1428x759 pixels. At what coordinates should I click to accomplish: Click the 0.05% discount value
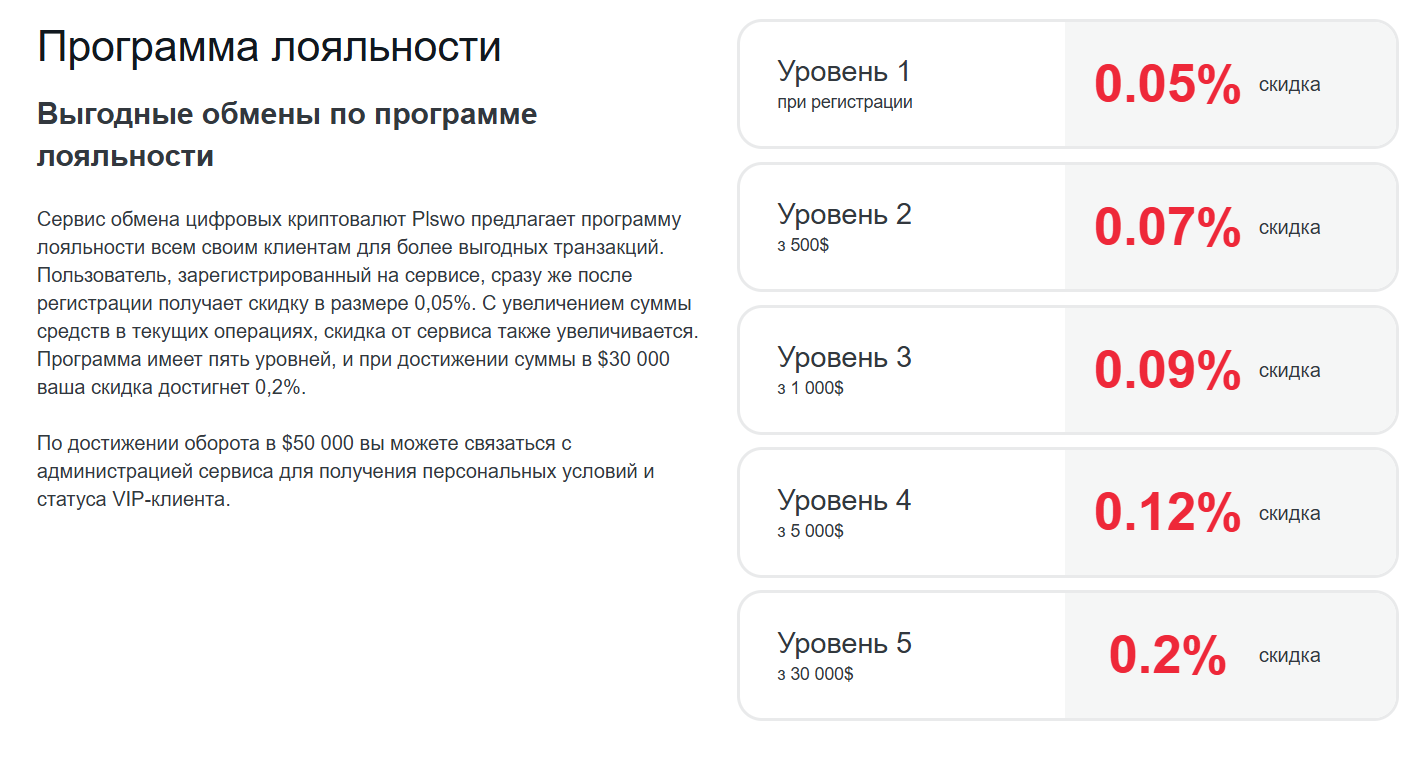1167,84
